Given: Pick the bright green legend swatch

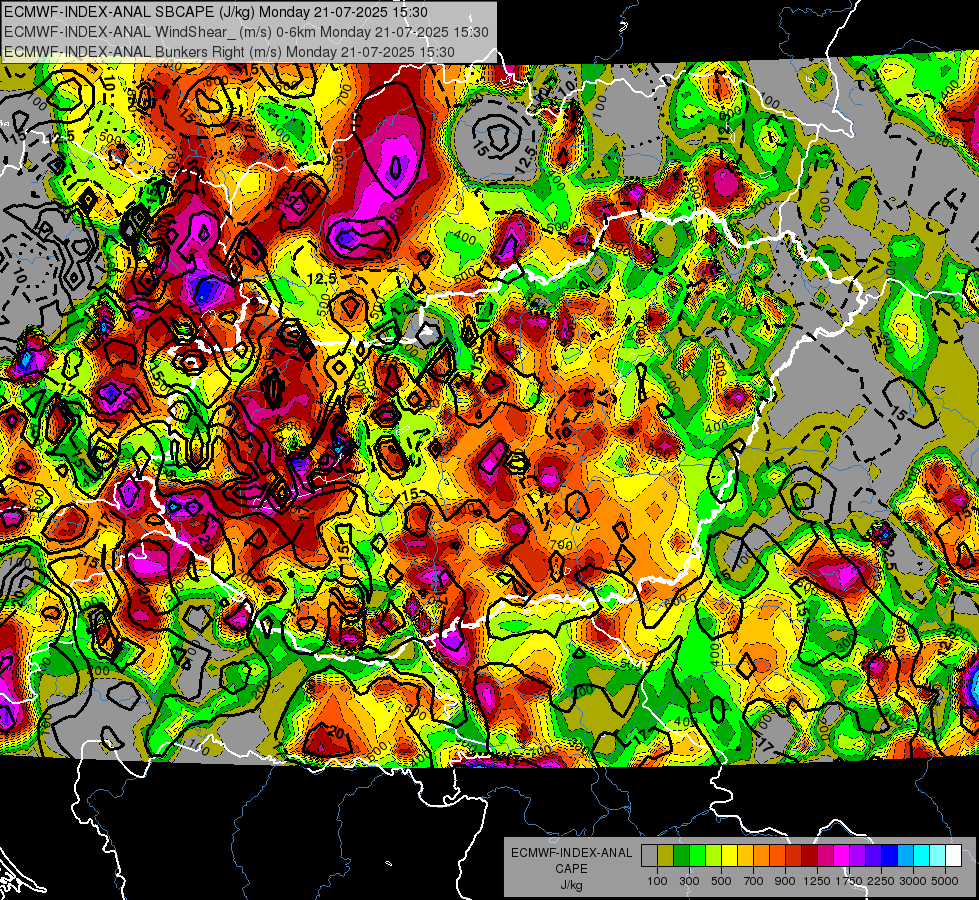Looking at the screenshot, I should click(x=697, y=855).
